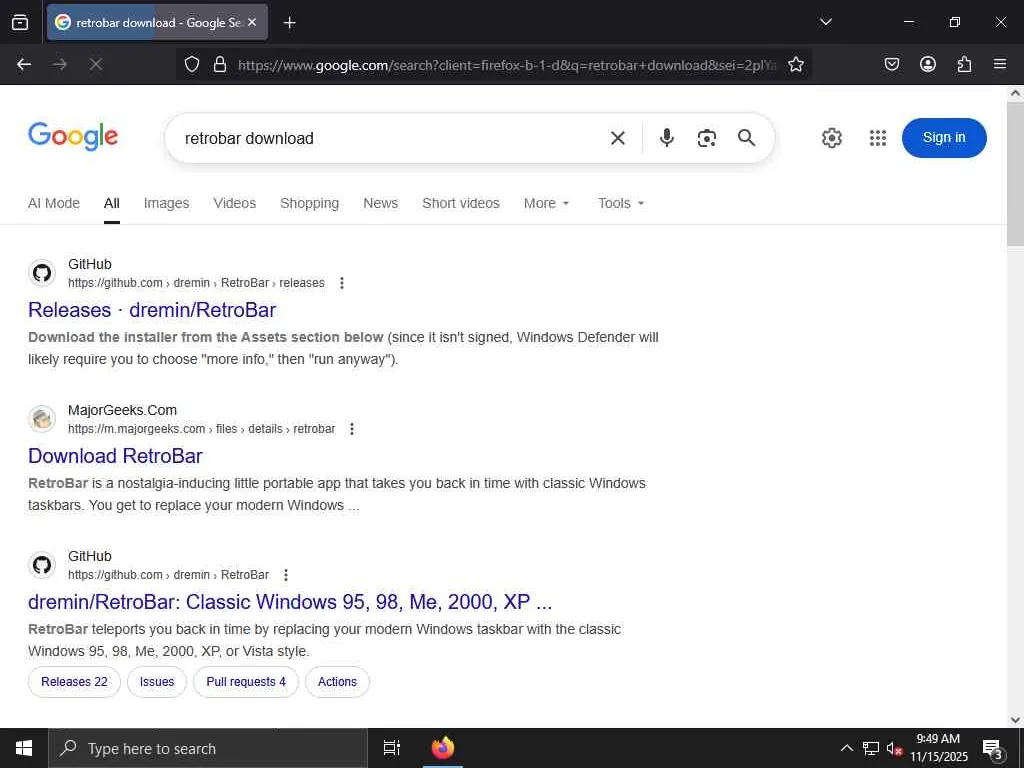
Task: Switch to AI Mode tab
Action: 54,203
